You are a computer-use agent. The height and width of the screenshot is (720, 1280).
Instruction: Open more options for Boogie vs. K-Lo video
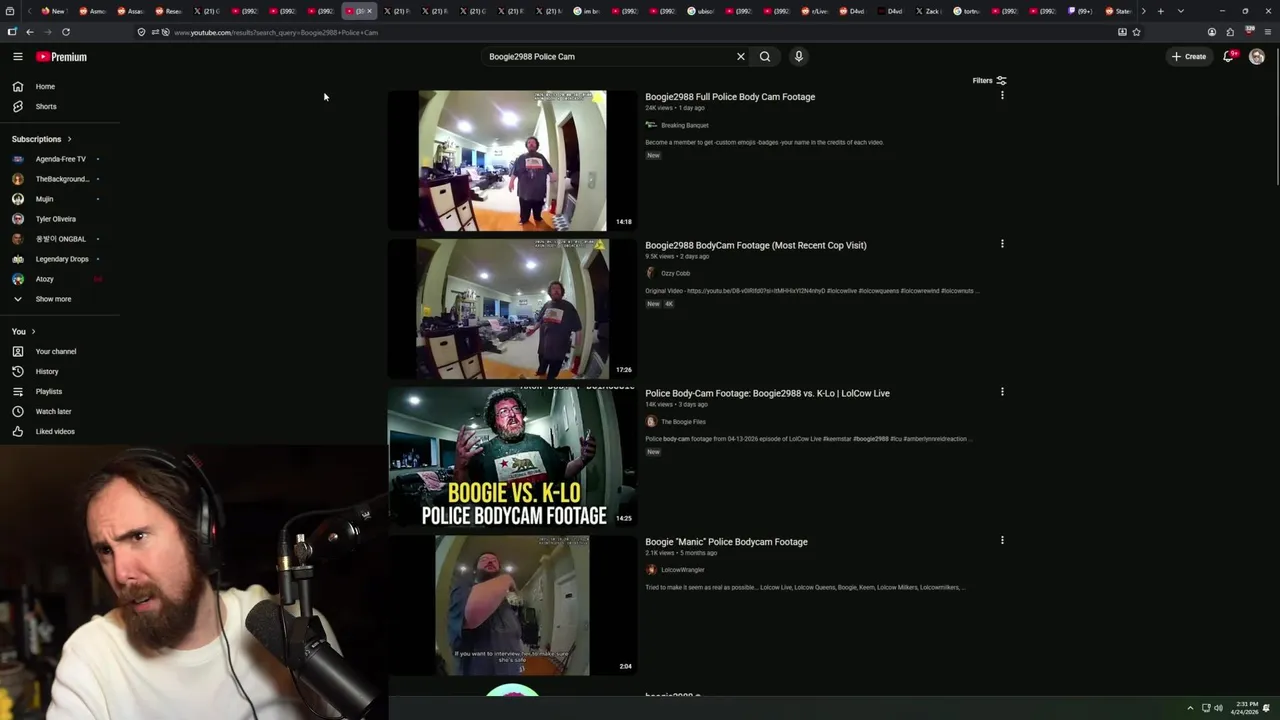(x=1002, y=392)
